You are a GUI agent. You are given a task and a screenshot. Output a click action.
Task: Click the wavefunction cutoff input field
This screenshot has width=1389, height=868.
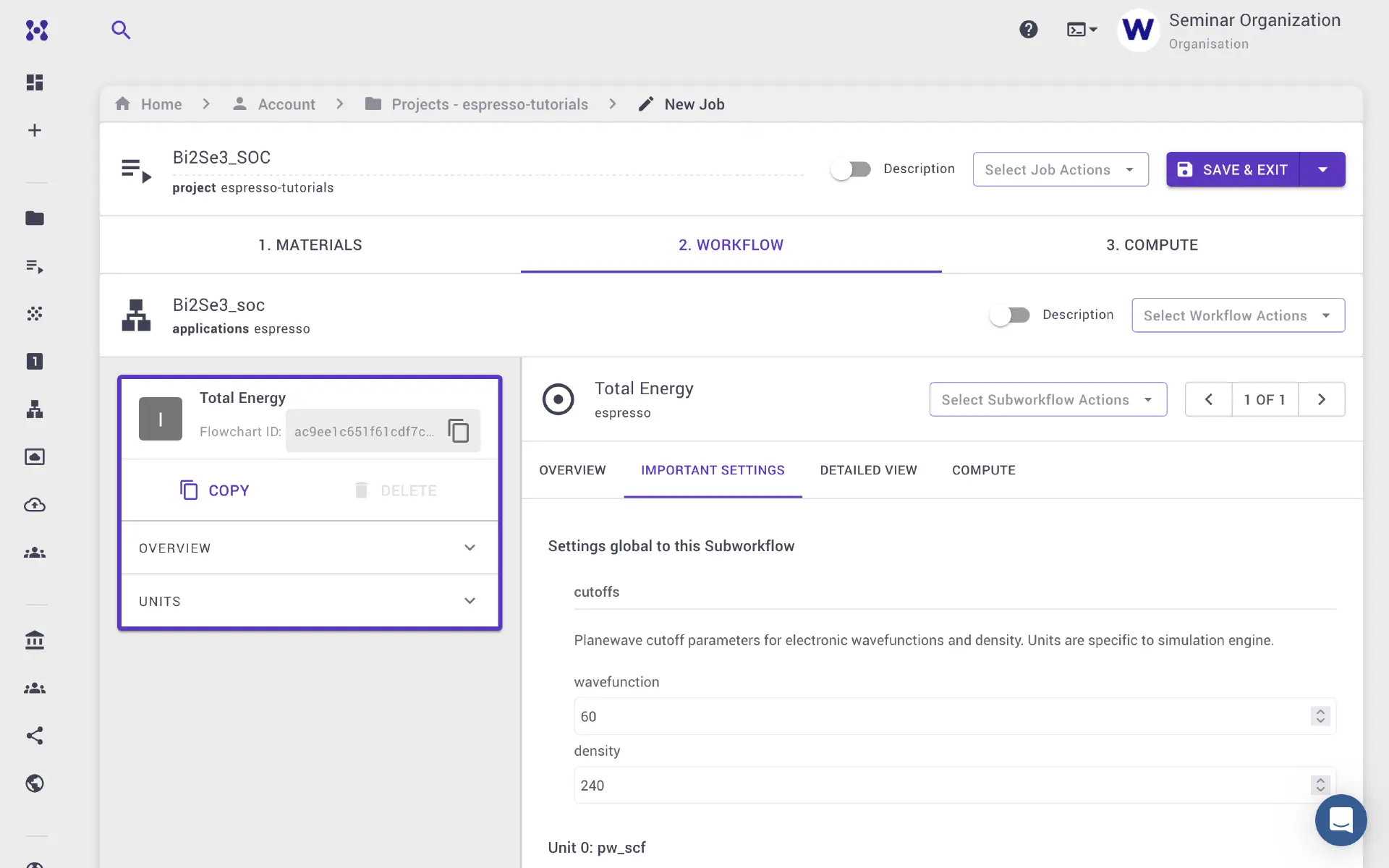940,716
